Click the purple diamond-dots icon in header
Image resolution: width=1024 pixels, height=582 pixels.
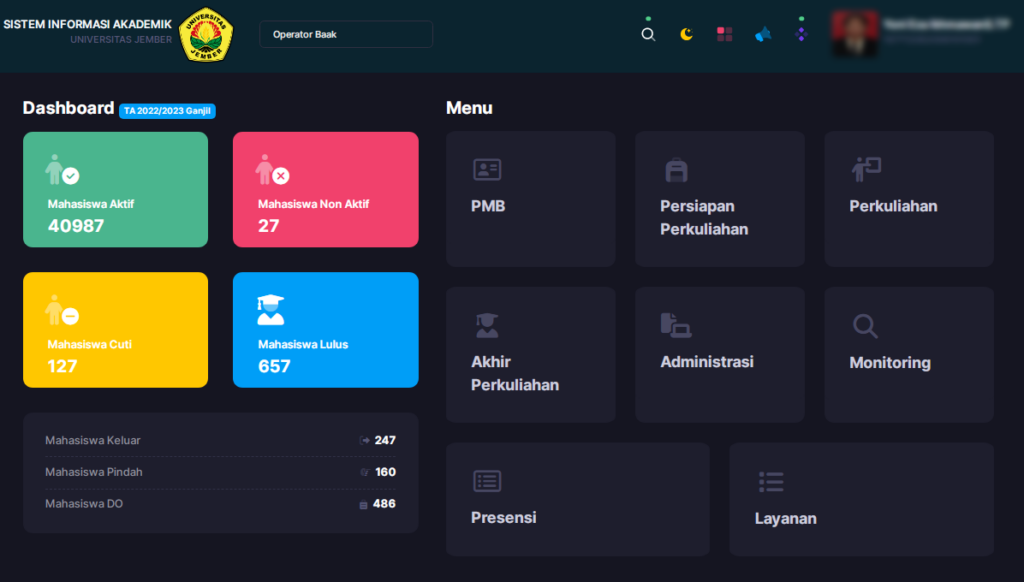point(800,34)
